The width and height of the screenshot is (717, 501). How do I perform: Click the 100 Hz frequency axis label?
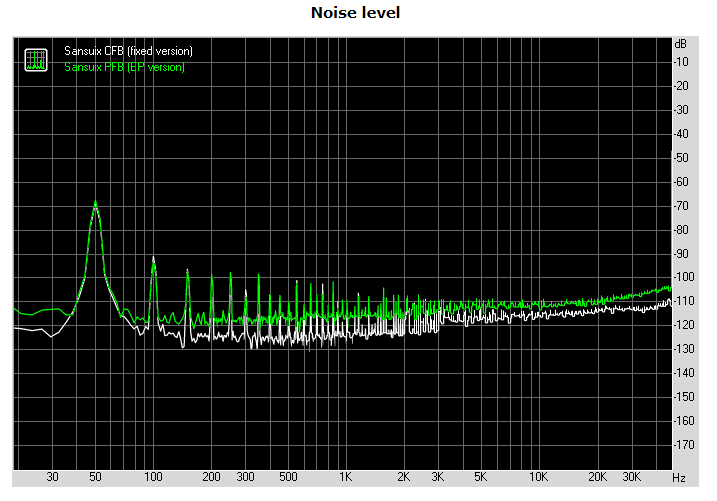click(153, 477)
